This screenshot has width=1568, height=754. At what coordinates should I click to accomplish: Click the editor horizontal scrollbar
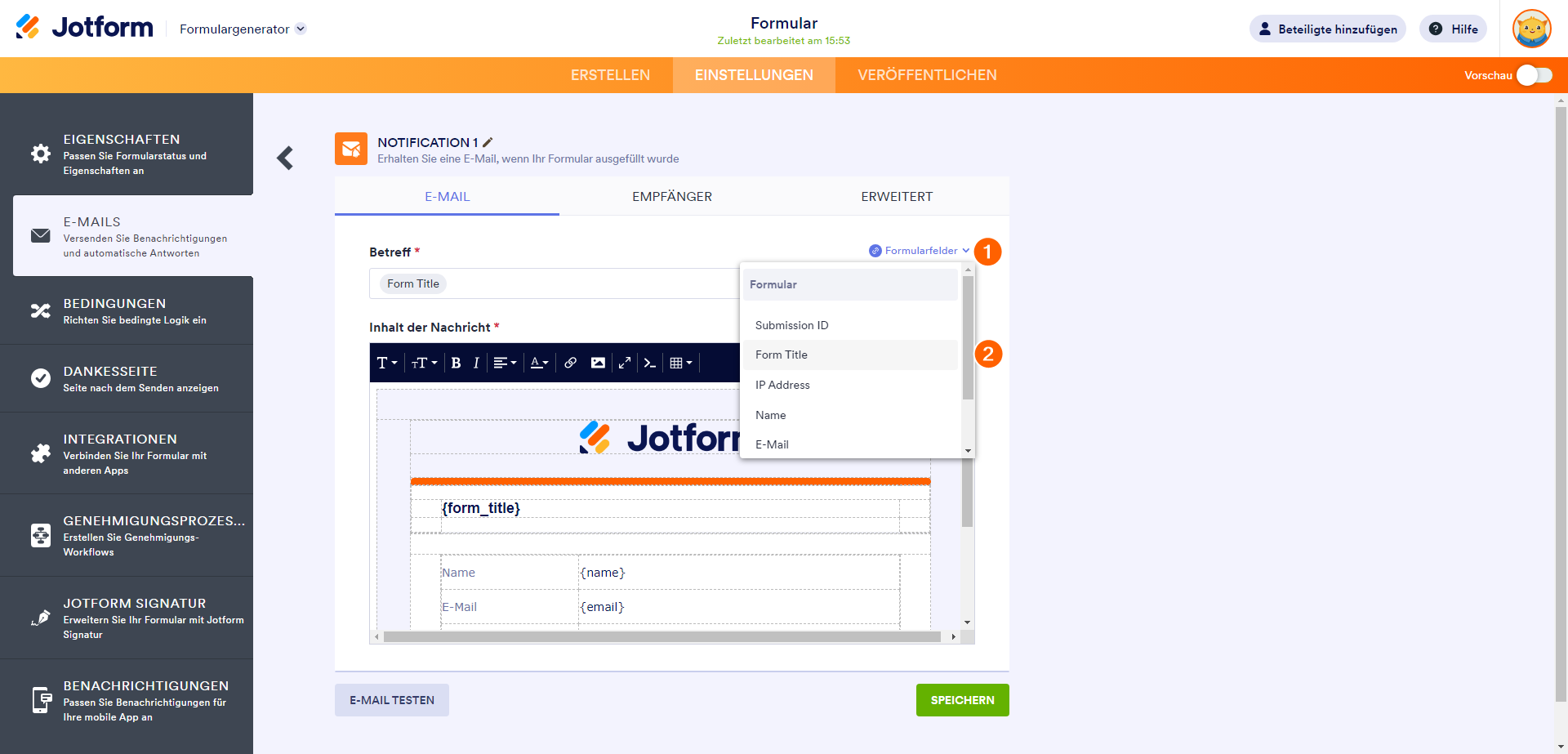click(x=662, y=636)
